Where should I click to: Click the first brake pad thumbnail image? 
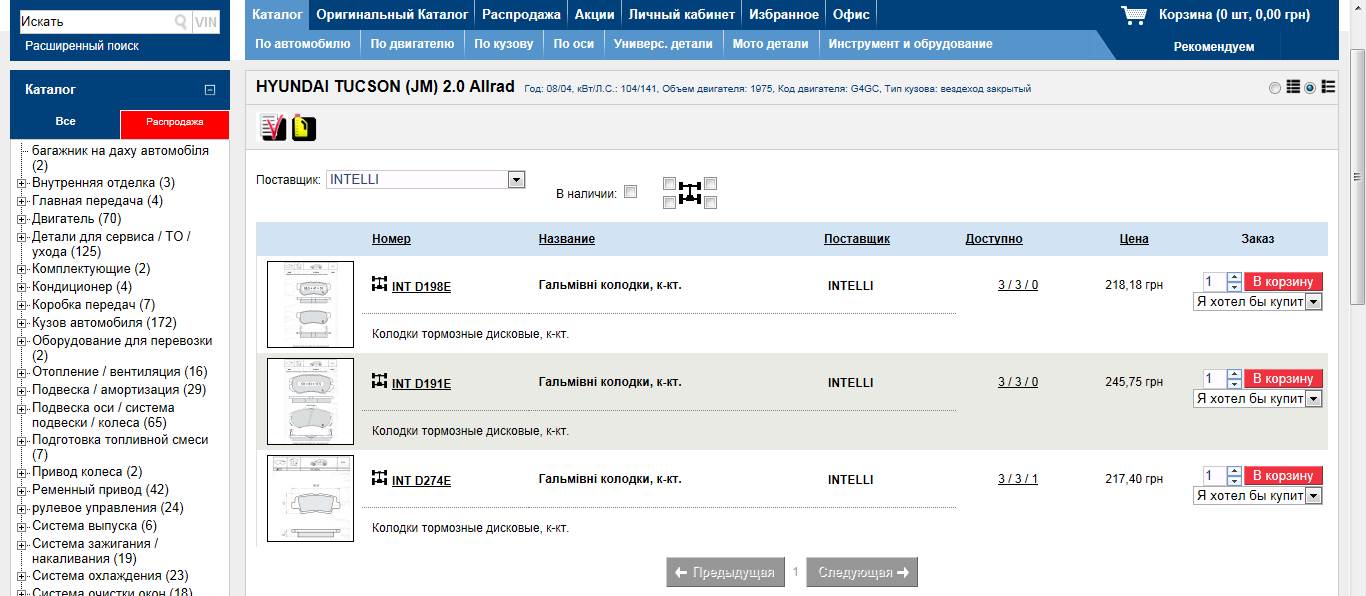click(310, 304)
